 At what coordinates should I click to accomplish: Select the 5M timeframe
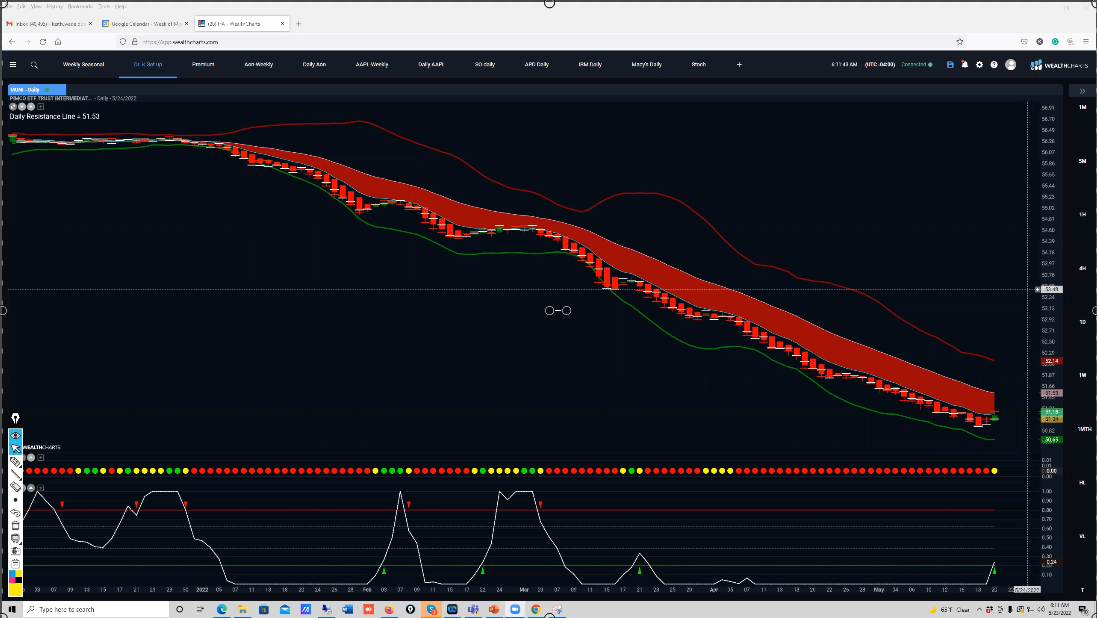(1082, 161)
